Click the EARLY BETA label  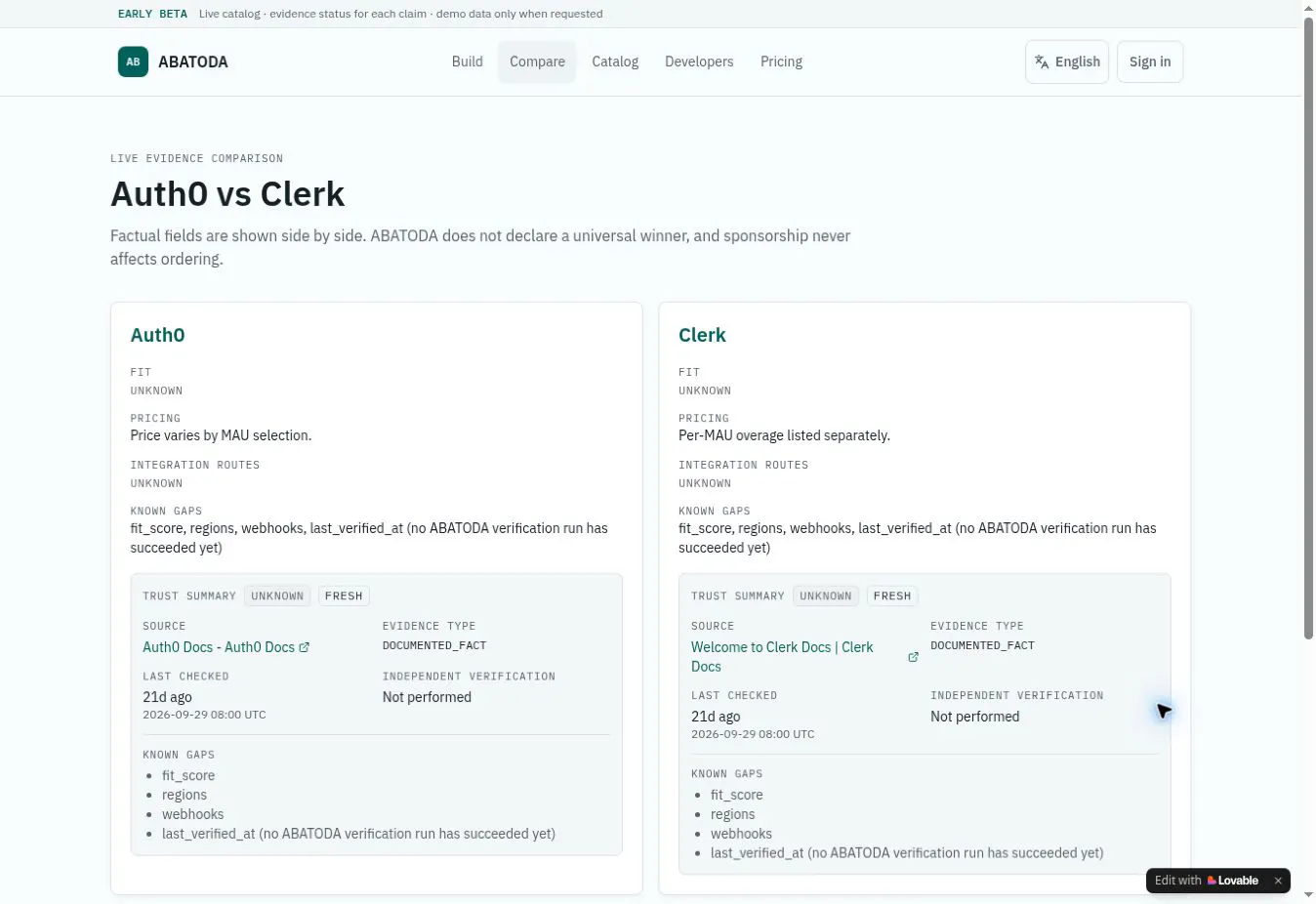pyautogui.click(x=152, y=14)
